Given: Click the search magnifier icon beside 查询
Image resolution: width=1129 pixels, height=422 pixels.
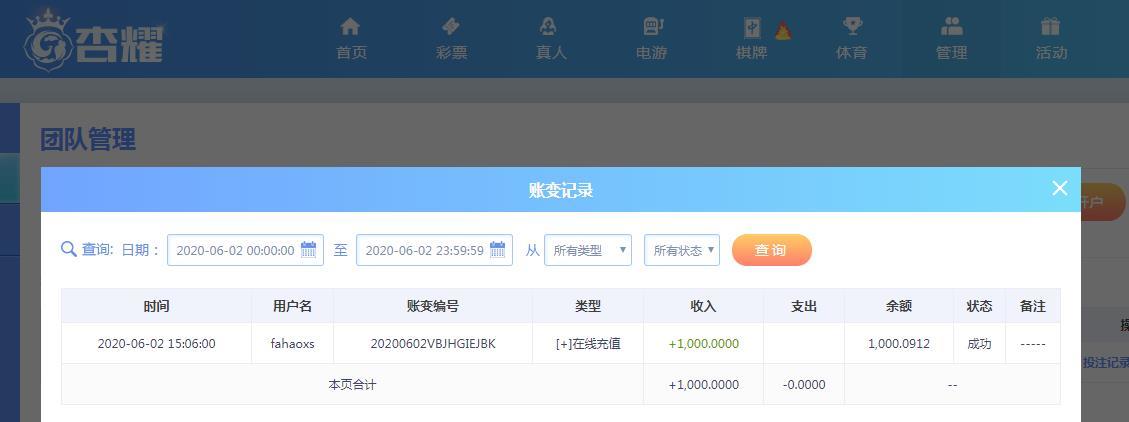Looking at the screenshot, I should tap(68, 249).
